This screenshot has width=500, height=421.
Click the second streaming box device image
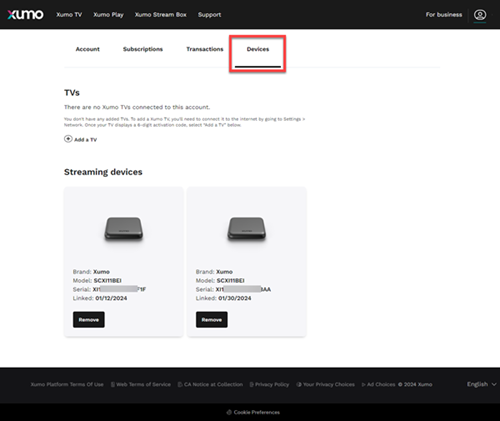coord(247,228)
